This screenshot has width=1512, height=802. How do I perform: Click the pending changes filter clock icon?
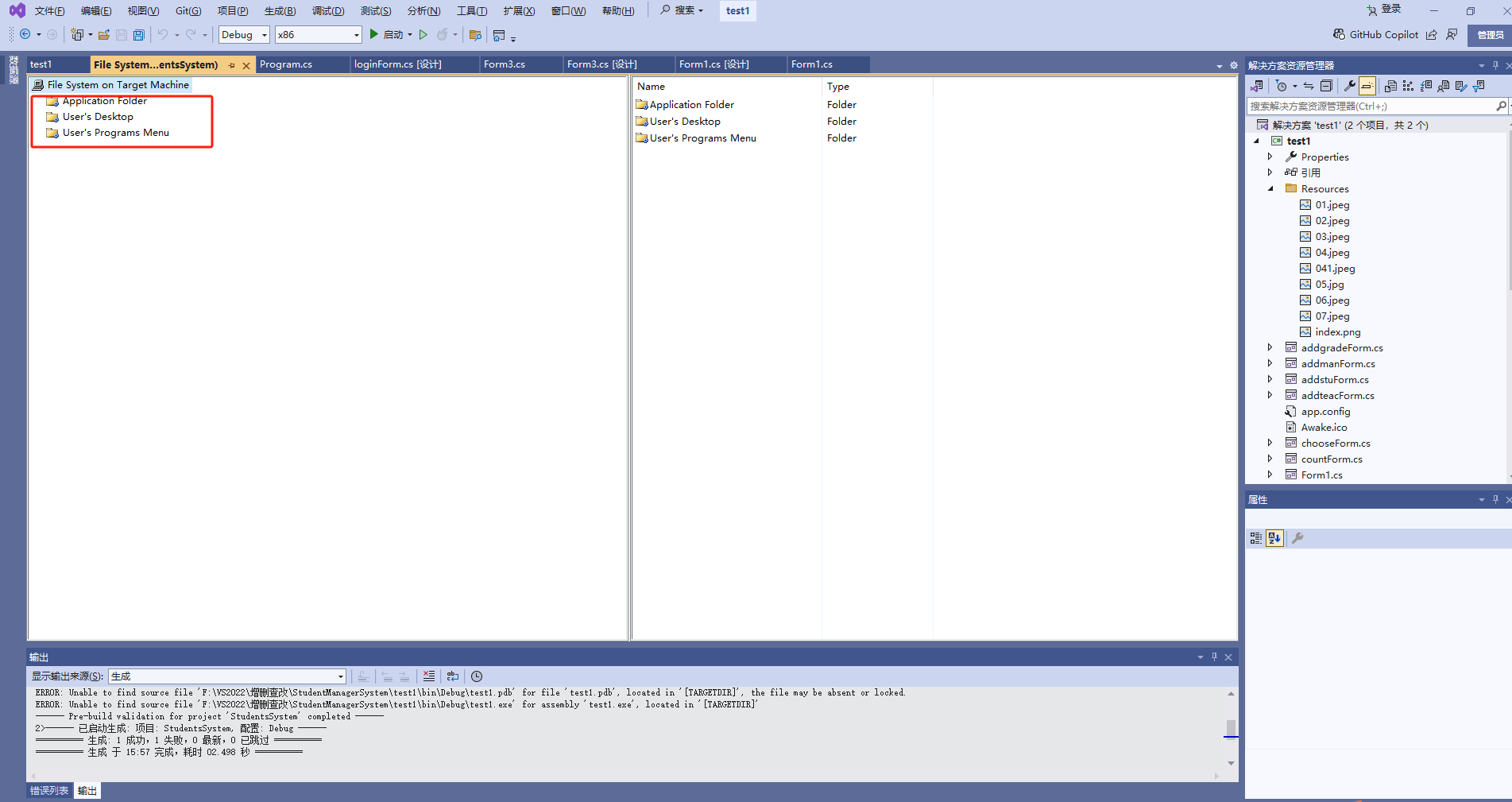point(1281,86)
